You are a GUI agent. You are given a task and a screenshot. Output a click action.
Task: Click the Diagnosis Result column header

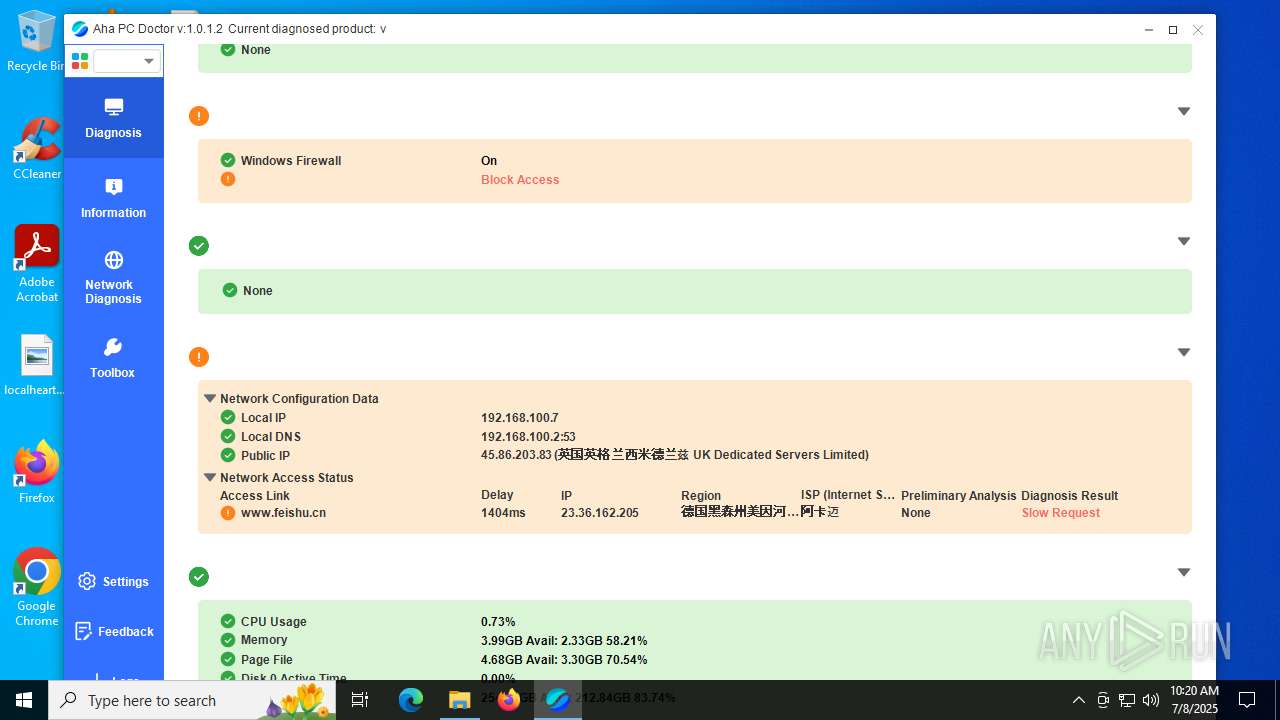click(1069, 496)
